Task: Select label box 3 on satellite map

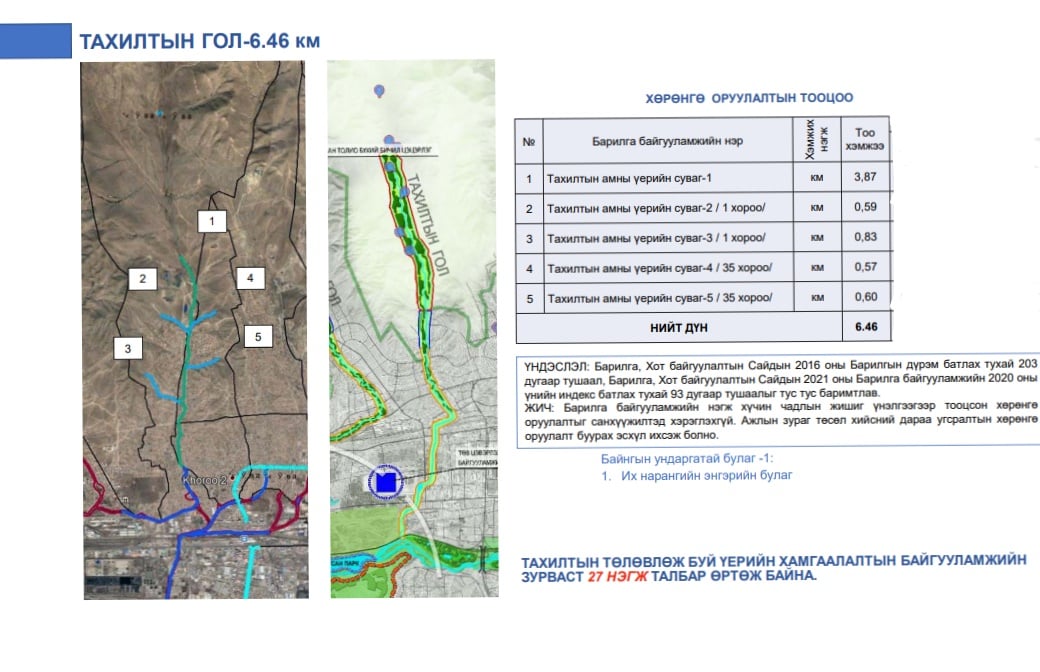Action: 128,348
